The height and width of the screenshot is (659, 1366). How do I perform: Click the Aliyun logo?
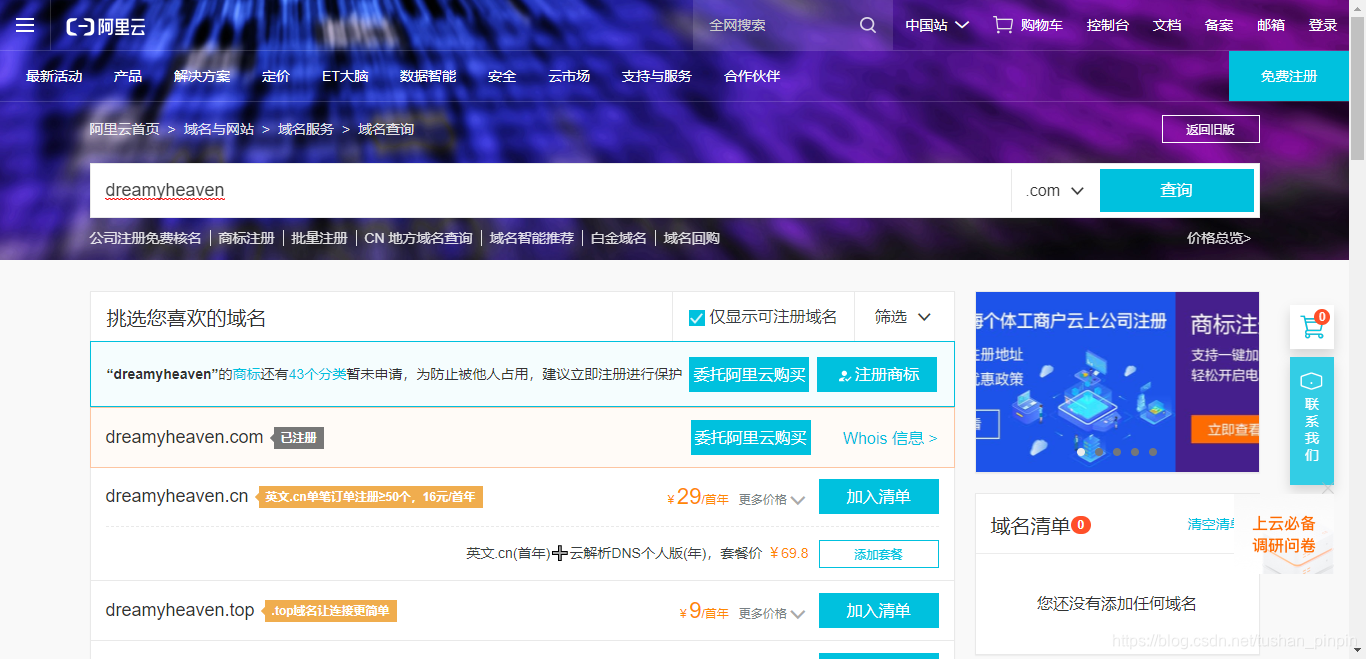tap(106, 26)
